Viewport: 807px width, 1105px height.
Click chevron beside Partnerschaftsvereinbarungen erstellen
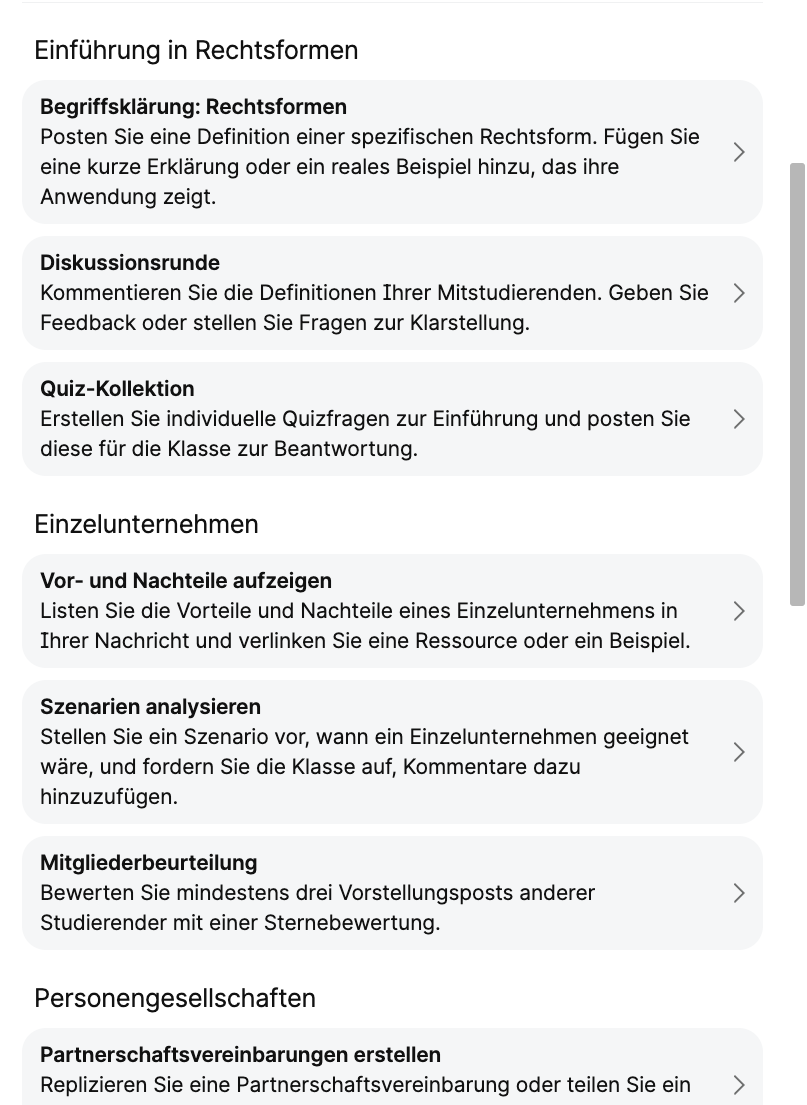click(739, 1084)
